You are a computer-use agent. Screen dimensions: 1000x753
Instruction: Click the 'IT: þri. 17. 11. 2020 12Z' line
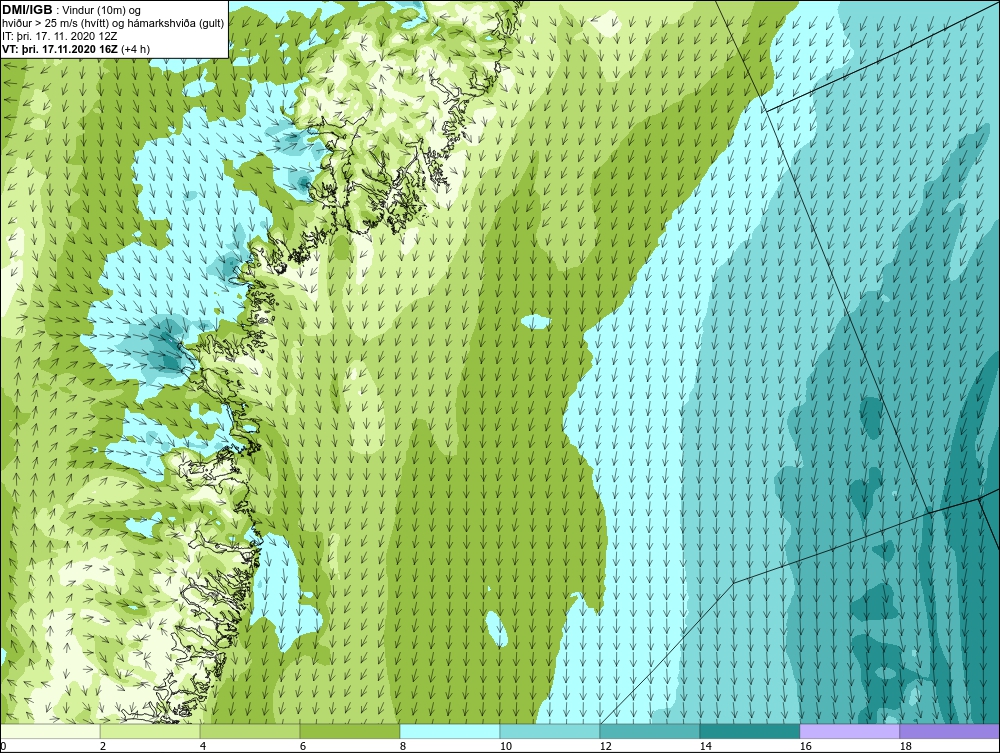pos(60,36)
